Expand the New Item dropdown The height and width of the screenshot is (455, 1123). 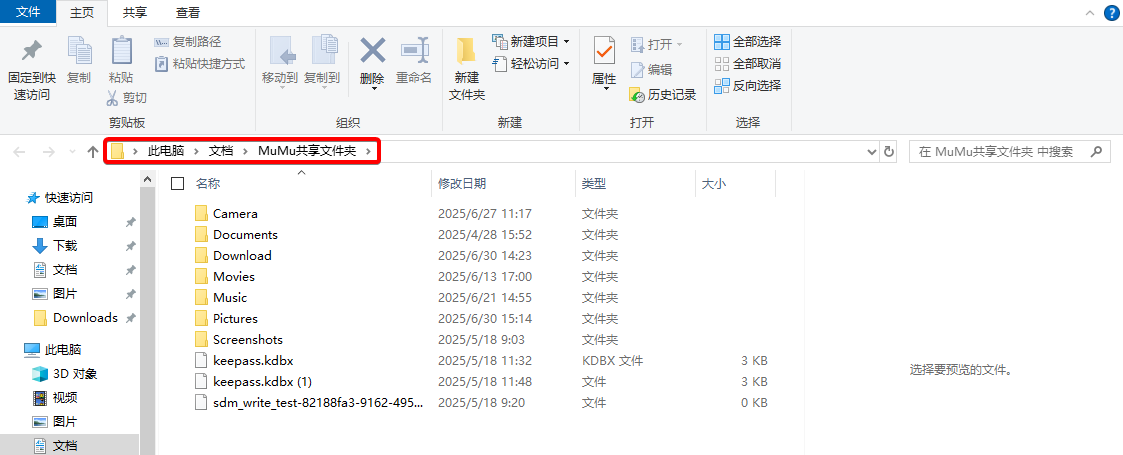click(566, 42)
